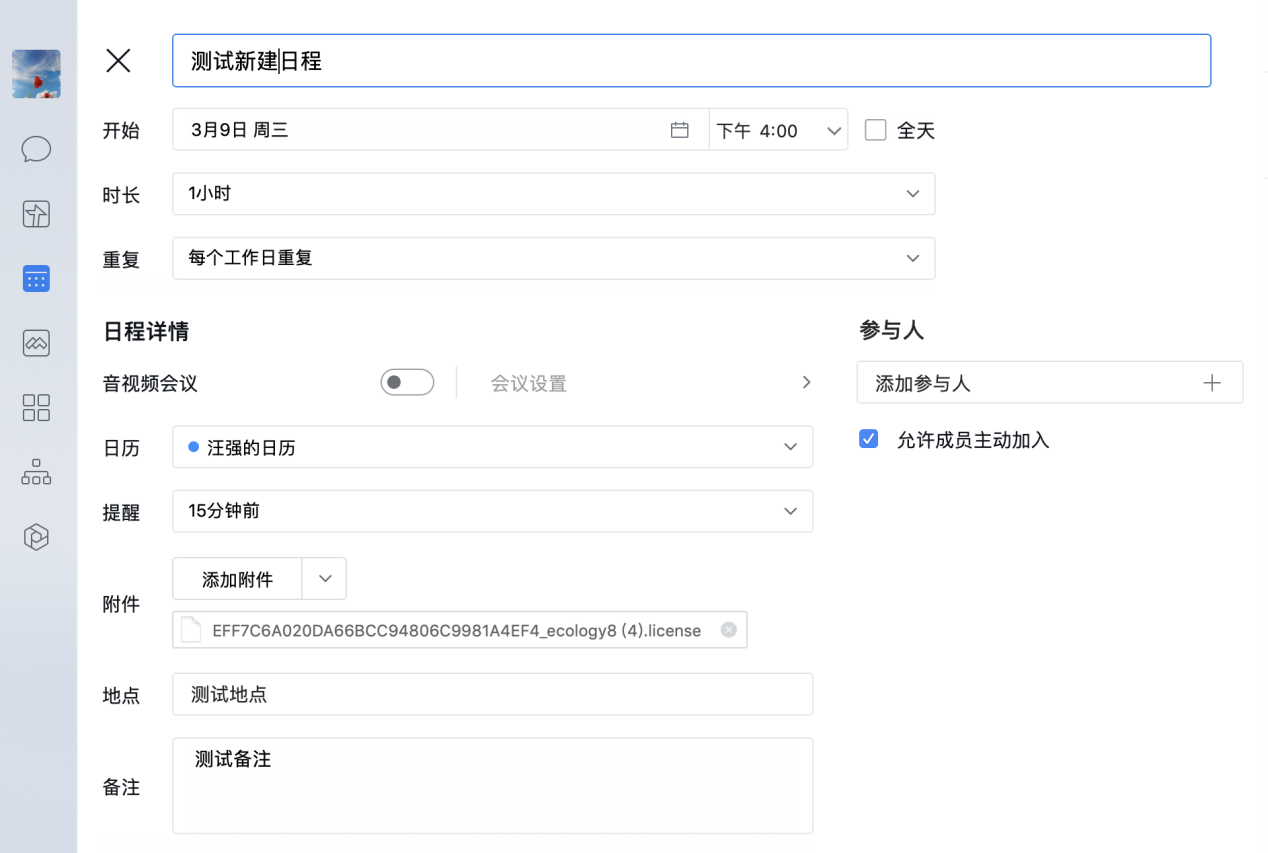The height and width of the screenshot is (853, 1268).
Task: Toggle the 音视频会议 switch on
Action: tap(407, 382)
